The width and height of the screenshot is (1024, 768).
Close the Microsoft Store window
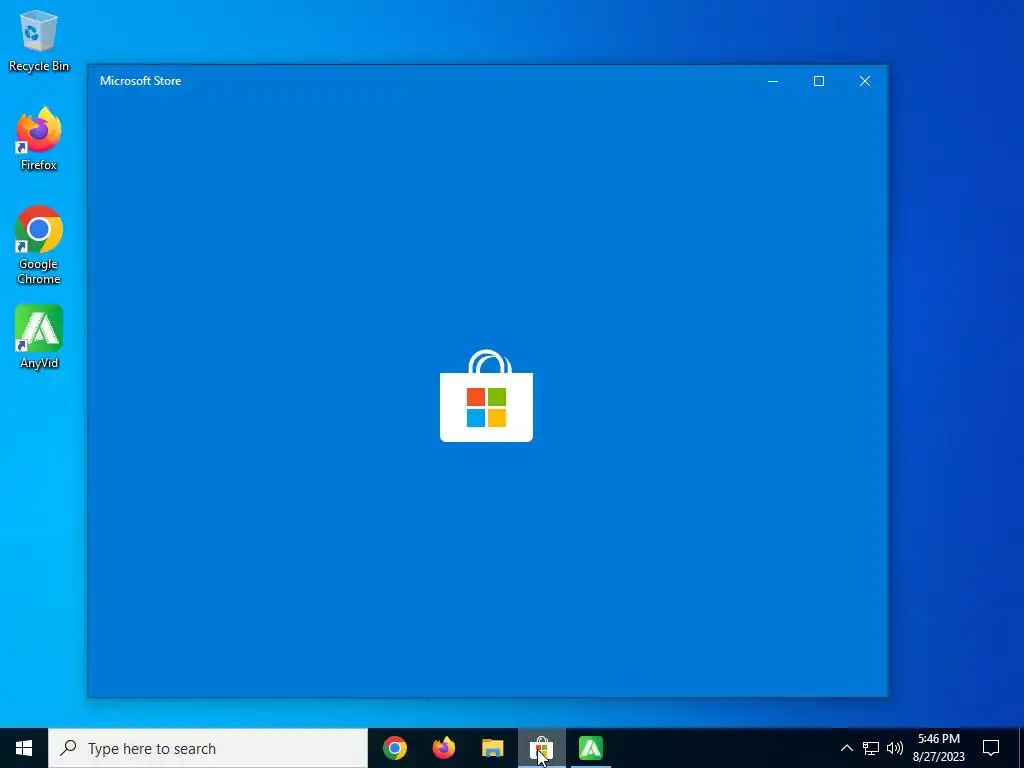tap(865, 81)
